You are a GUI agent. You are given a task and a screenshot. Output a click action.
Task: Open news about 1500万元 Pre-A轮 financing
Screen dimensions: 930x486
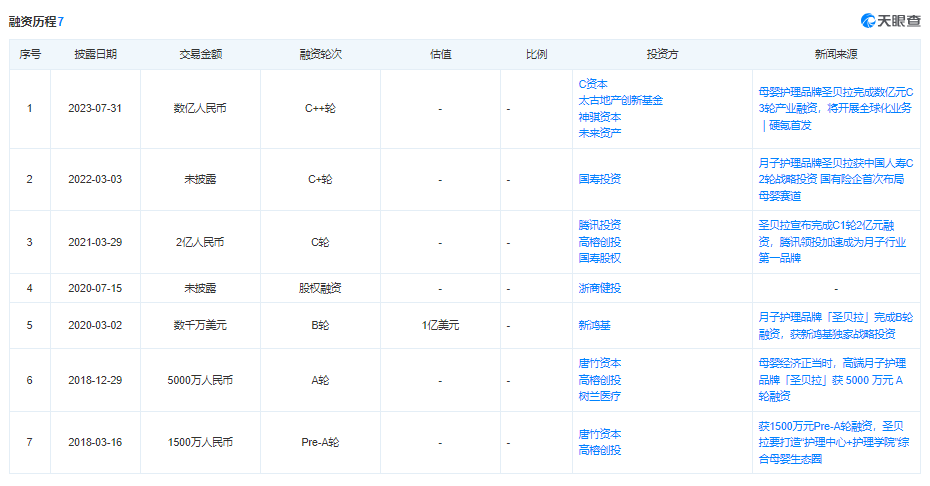click(x=835, y=442)
